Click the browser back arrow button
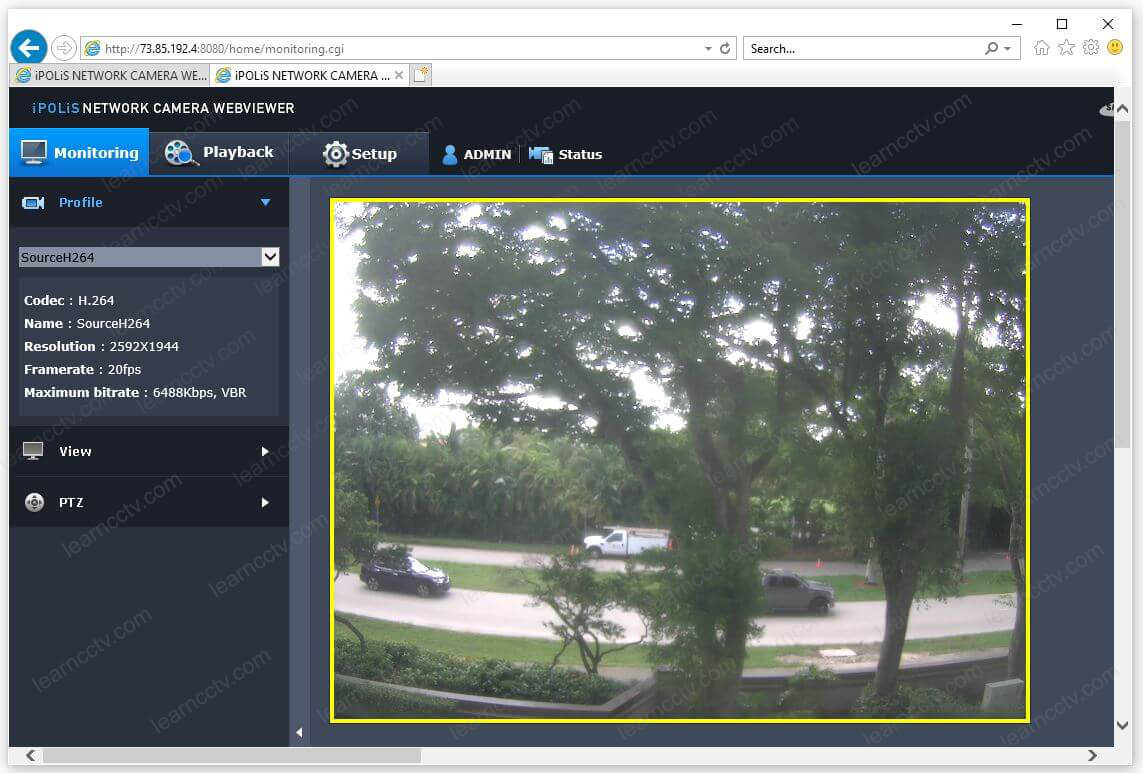The height and width of the screenshot is (773, 1143). pos(28,47)
